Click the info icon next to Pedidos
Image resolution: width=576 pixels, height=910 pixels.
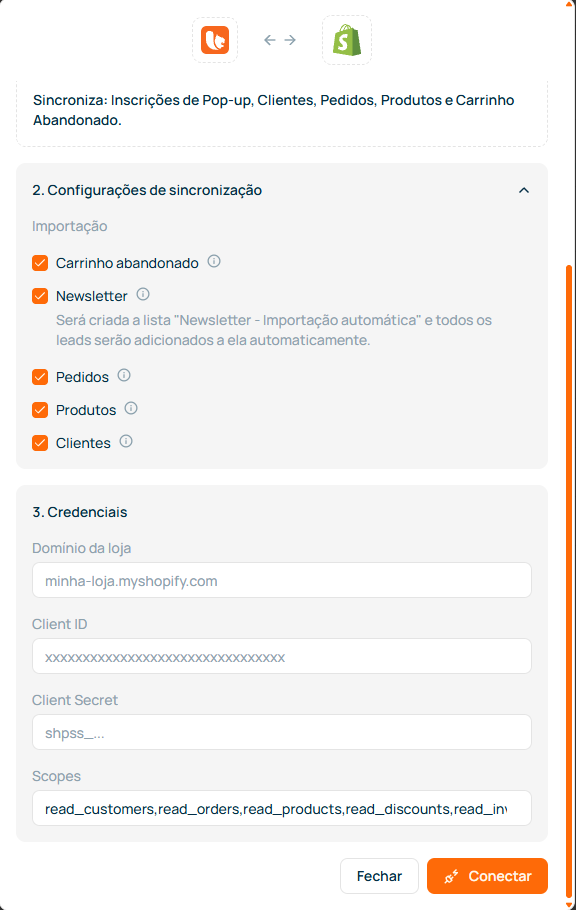[124, 375]
